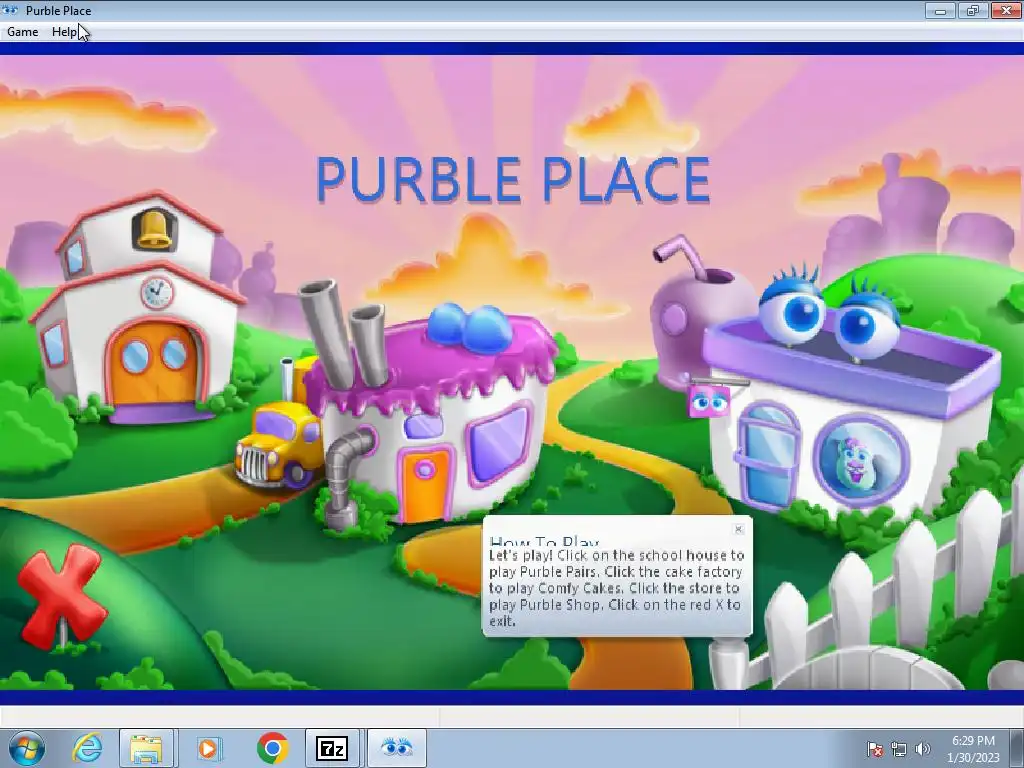The image size is (1024, 768).
Task: Close the Purble Place window
Action: (x=1006, y=10)
